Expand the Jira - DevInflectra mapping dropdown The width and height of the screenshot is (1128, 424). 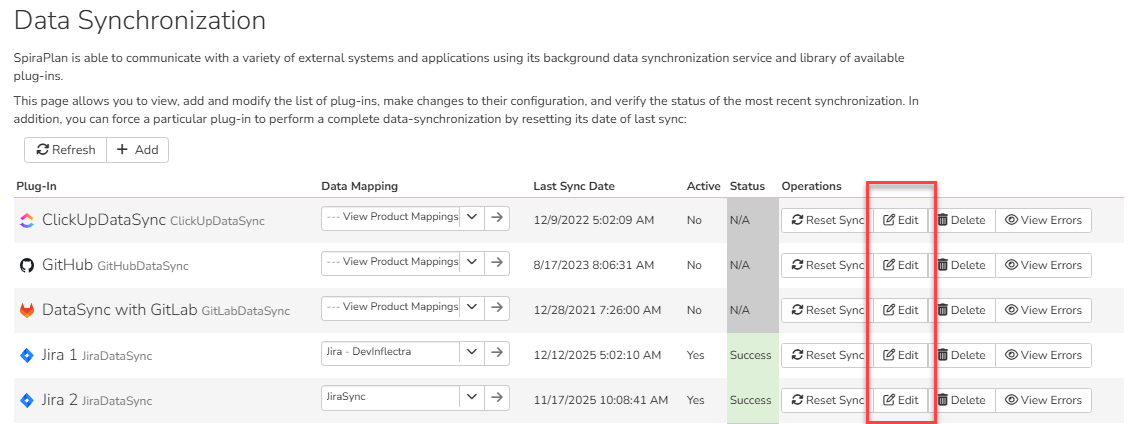point(472,353)
